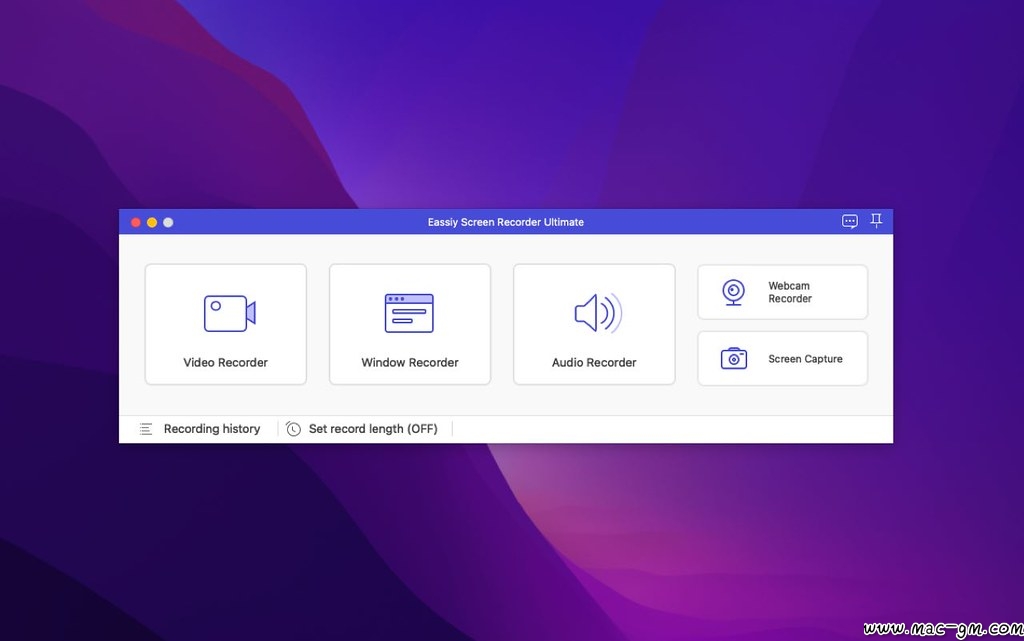The width and height of the screenshot is (1024, 641).
Task: Click the webcam icon
Action: (x=733, y=292)
